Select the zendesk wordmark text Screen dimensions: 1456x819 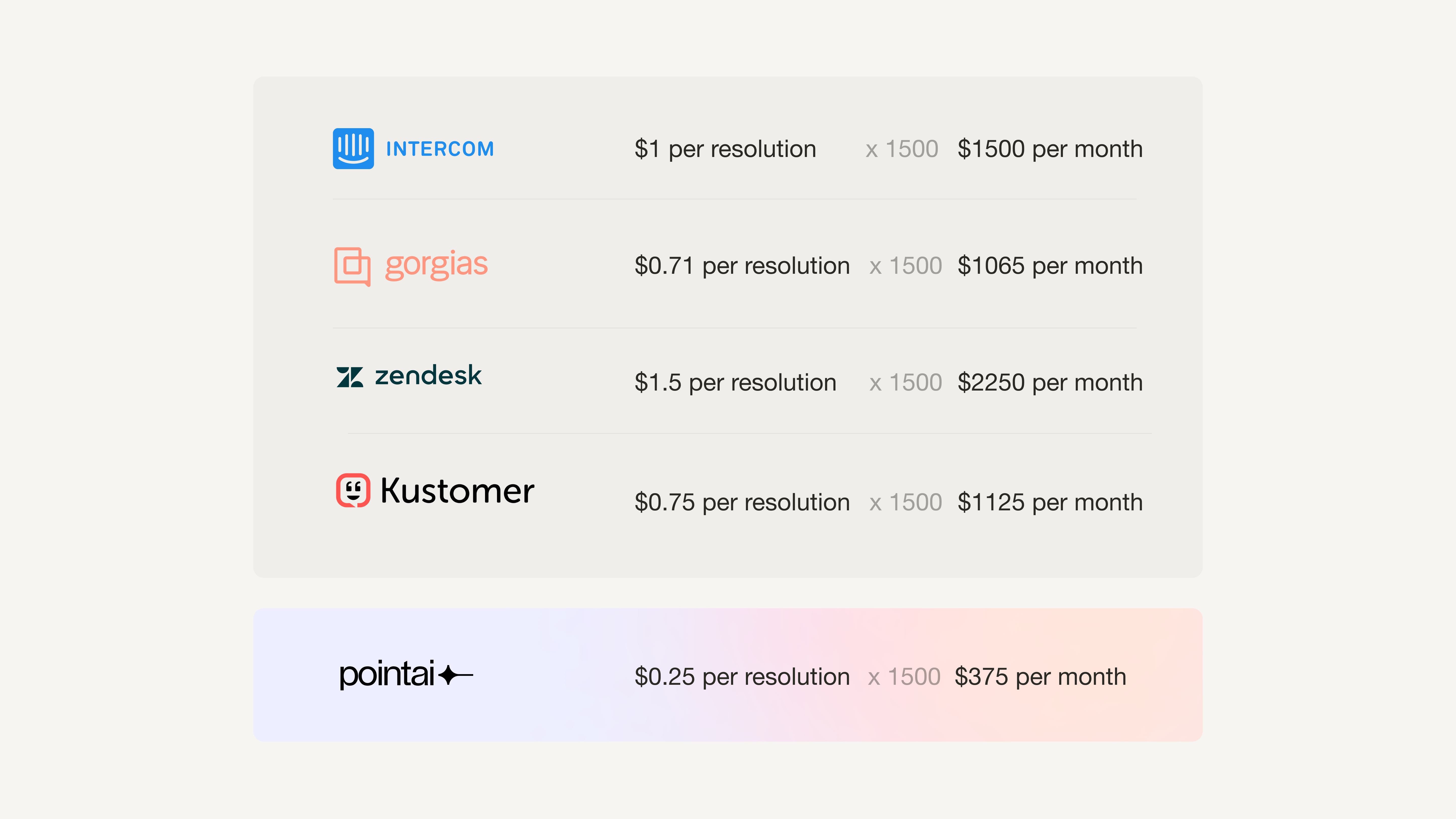pos(428,376)
